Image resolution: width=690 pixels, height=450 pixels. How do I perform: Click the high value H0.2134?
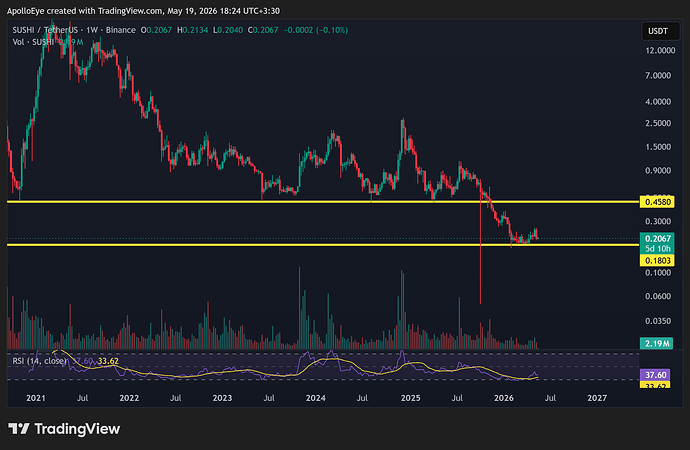tap(193, 30)
